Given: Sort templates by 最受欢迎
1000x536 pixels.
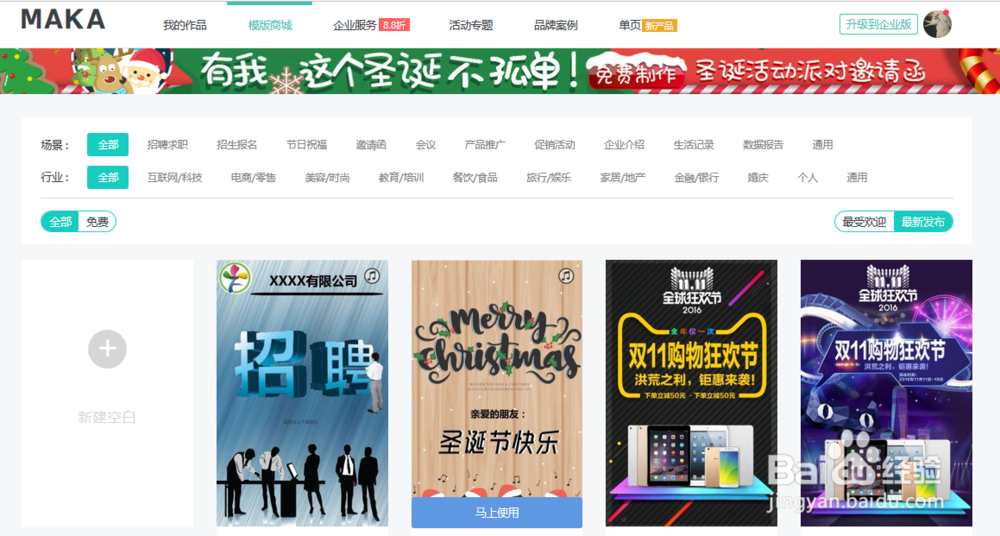Looking at the screenshot, I should pyautogui.click(x=864, y=221).
